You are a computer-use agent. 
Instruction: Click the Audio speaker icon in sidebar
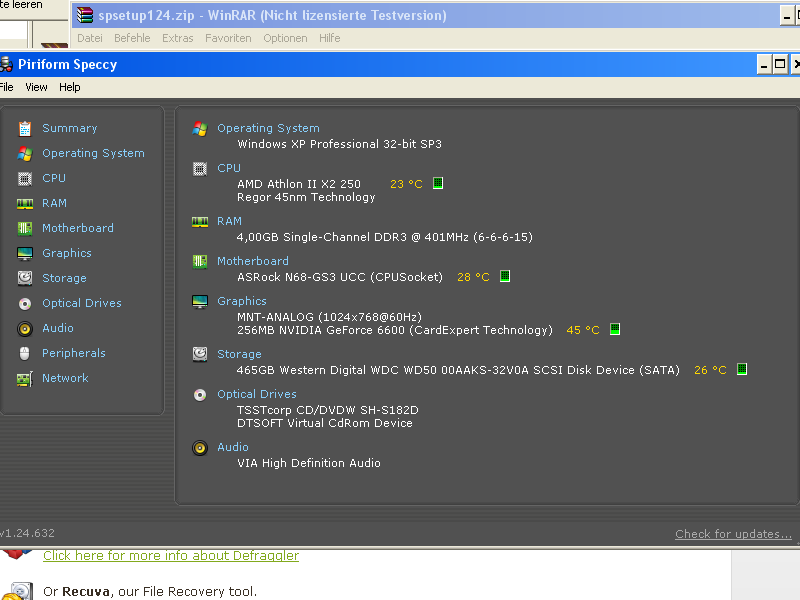tap(24, 329)
